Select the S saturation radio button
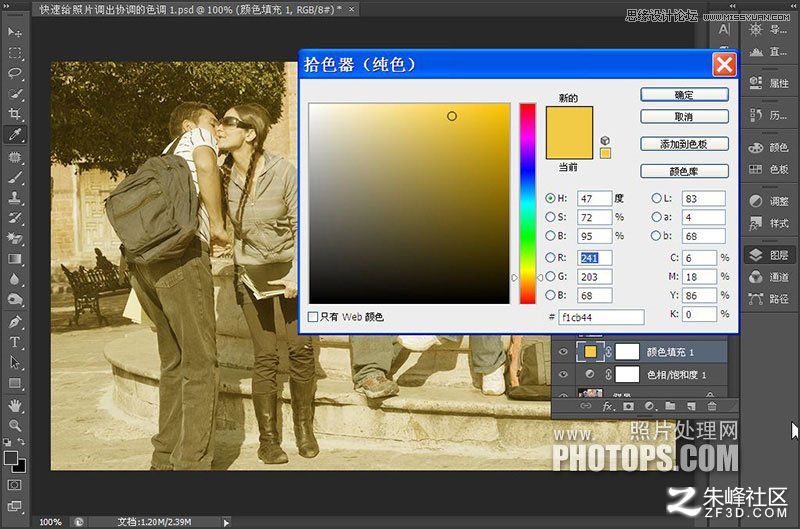 550,217
